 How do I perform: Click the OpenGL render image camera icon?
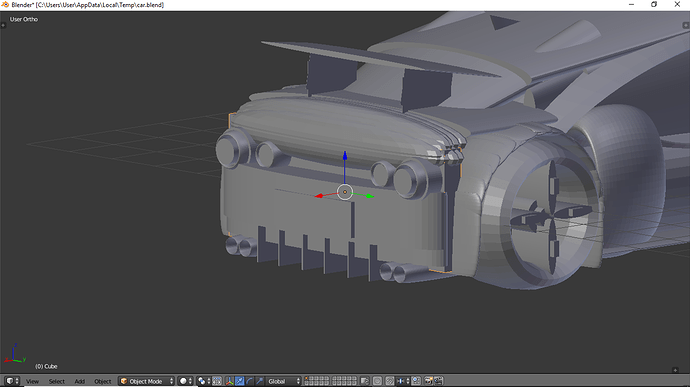429,381
